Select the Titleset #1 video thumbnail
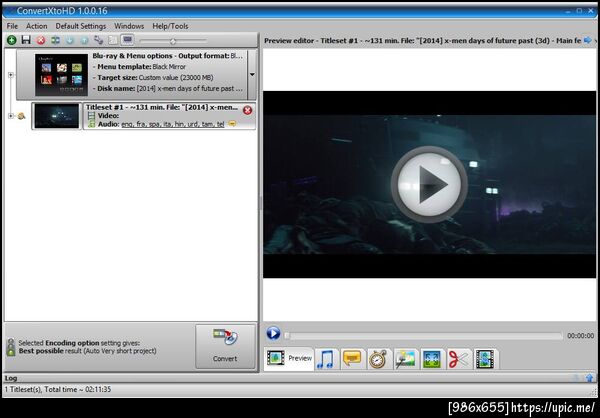Image resolution: width=600 pixels, height=418 pixels. click(57, 116)
